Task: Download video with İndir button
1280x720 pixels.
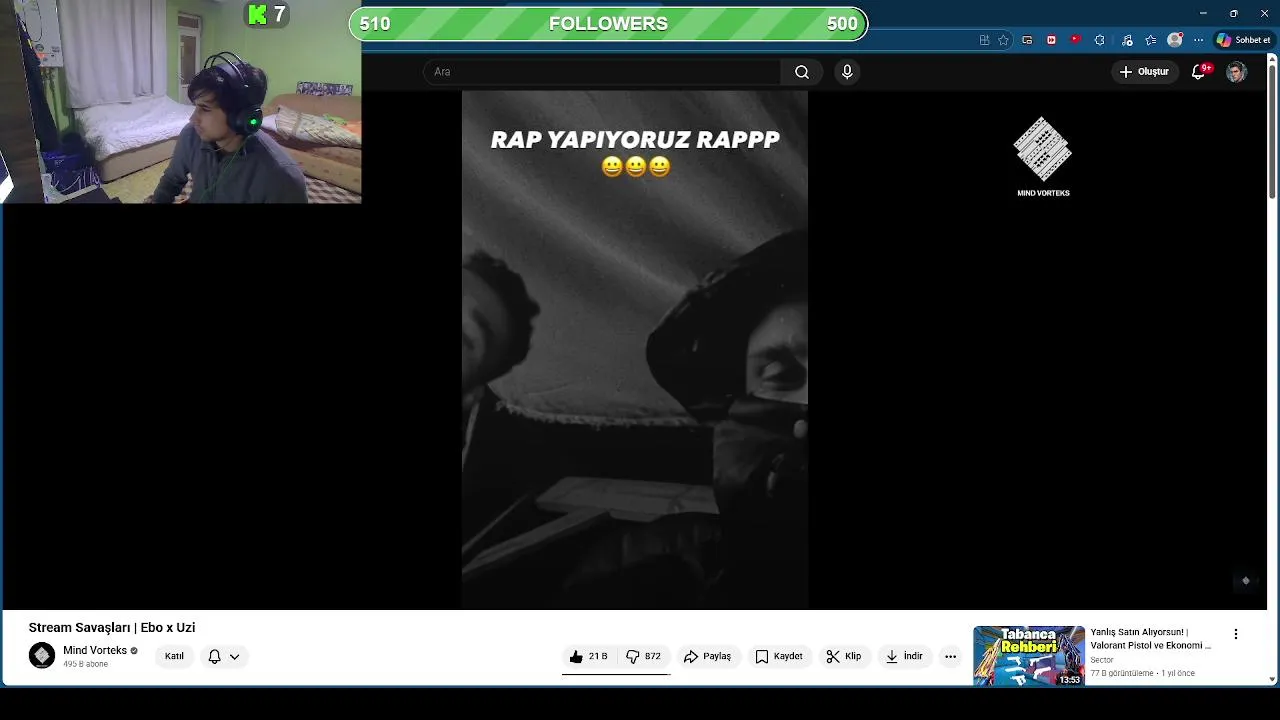Action: click(x=904, y=656)
